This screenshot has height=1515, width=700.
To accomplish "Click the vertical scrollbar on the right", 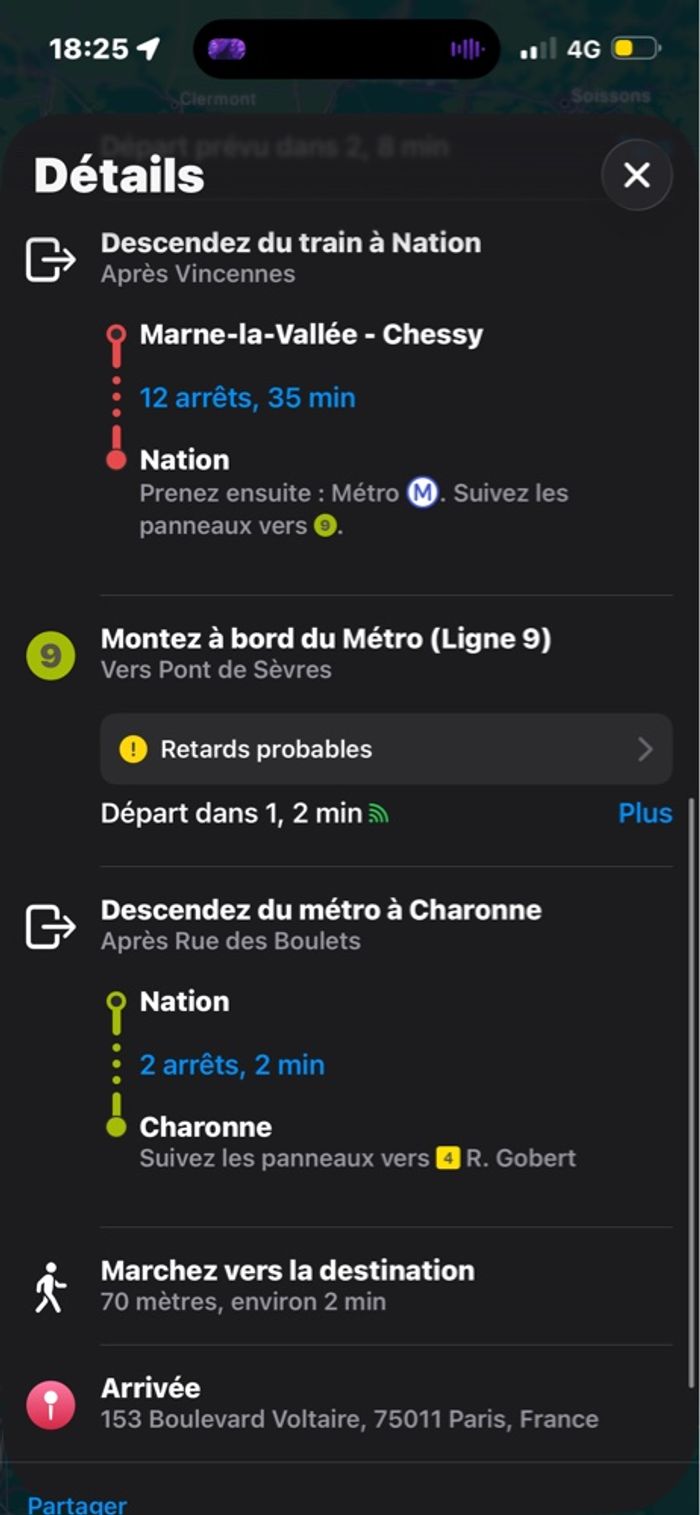I will [x=692, y=1090].
